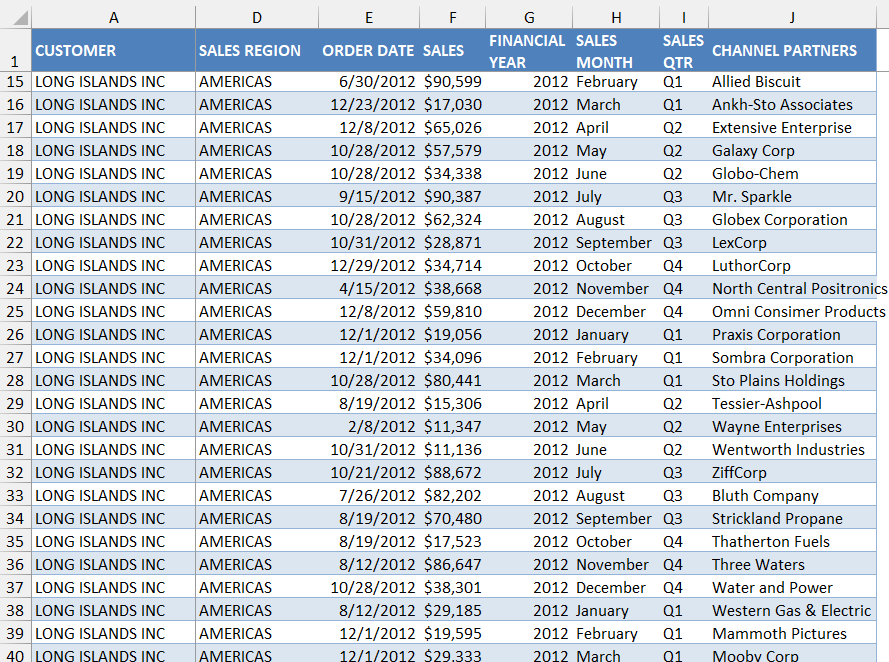This screenshot has height=662, width=889.
Task: Click the CHANNEL PARTNERS header cell
Action: point(792,50)
